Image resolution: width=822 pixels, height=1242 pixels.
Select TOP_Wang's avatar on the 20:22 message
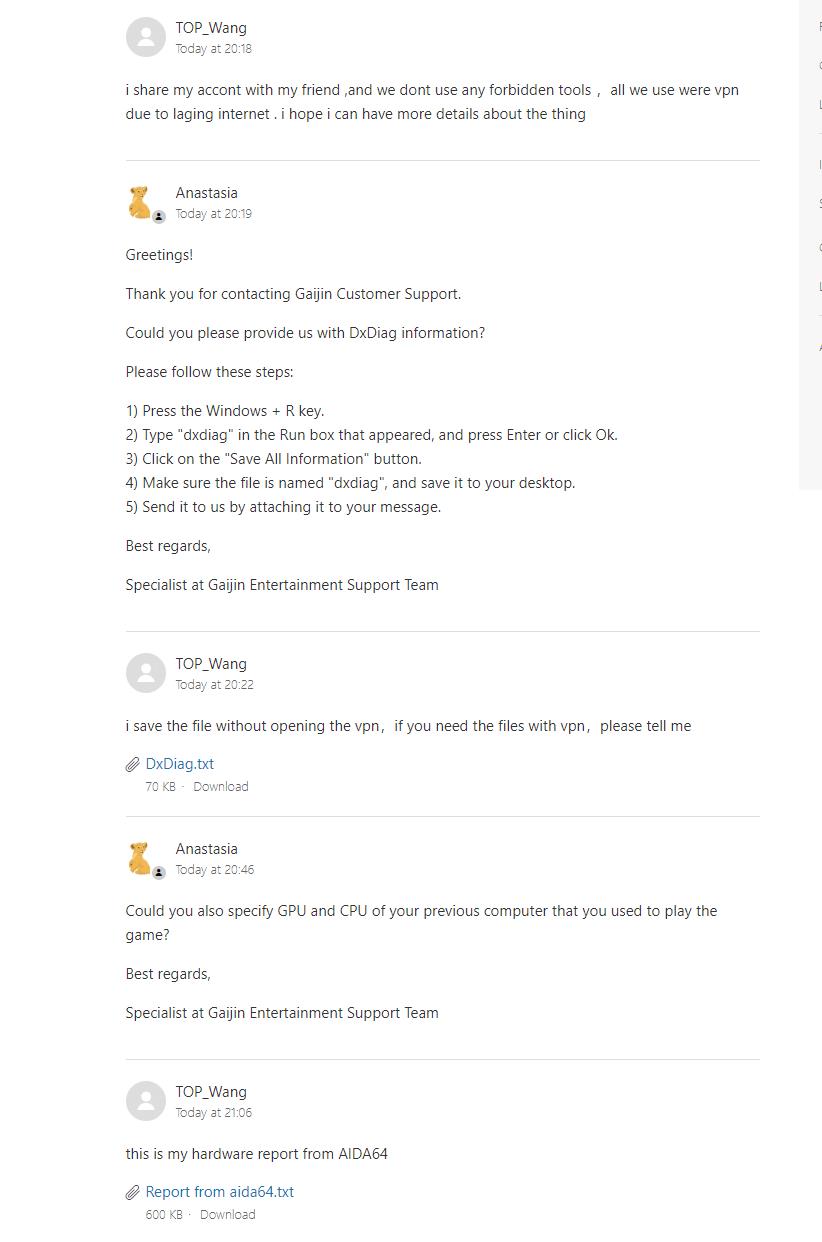click(146, 673)
